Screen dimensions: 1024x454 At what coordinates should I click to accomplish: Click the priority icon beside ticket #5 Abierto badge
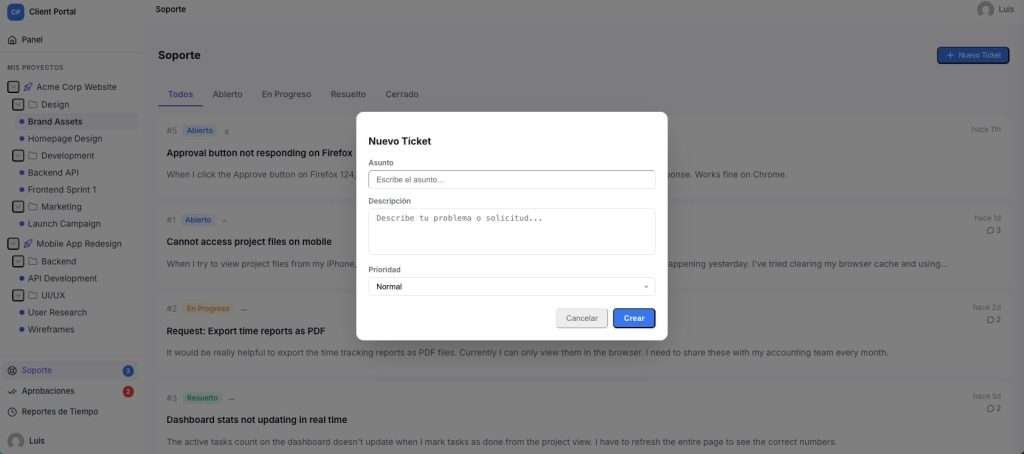[227, 131]
